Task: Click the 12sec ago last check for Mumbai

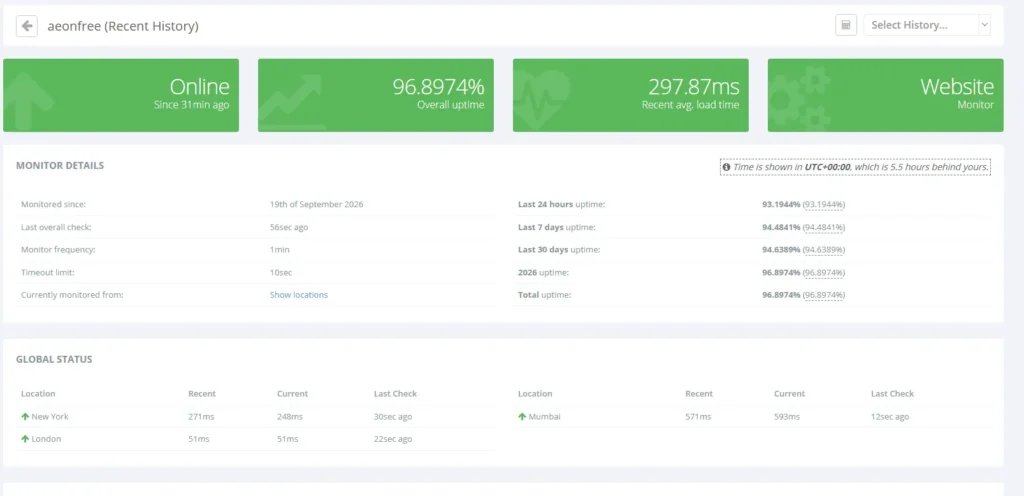Action: pos(889,416)
